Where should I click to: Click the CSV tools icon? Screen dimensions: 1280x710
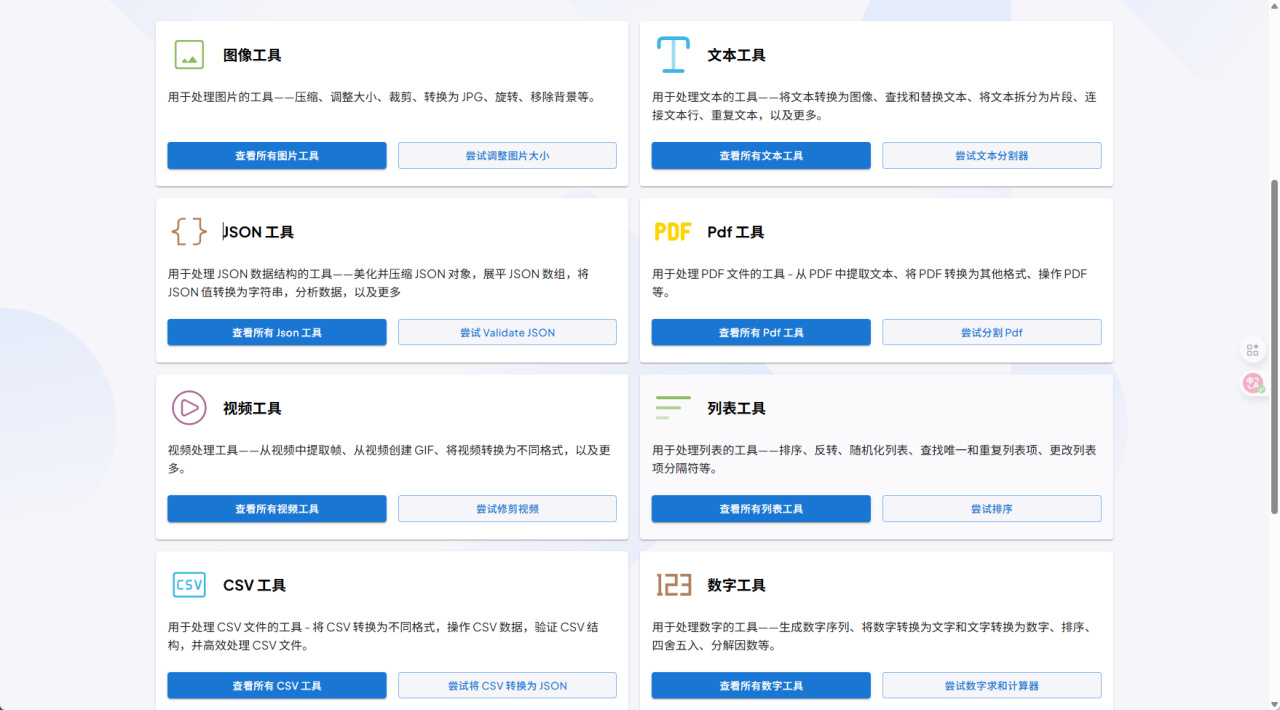click(x=189, y=585)
